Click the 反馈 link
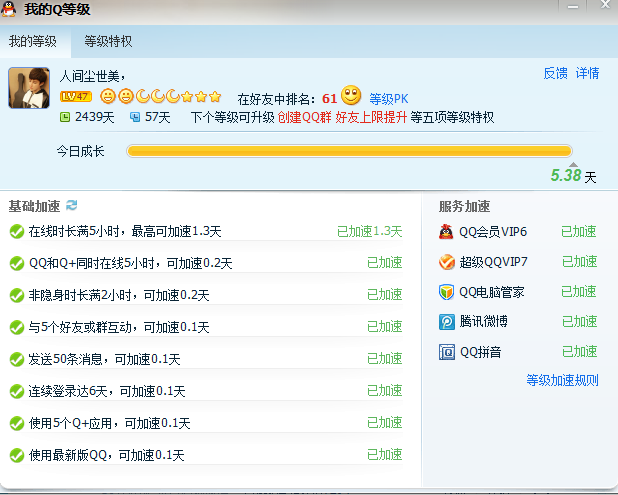618x495 pixels. (x=555, y=73)
